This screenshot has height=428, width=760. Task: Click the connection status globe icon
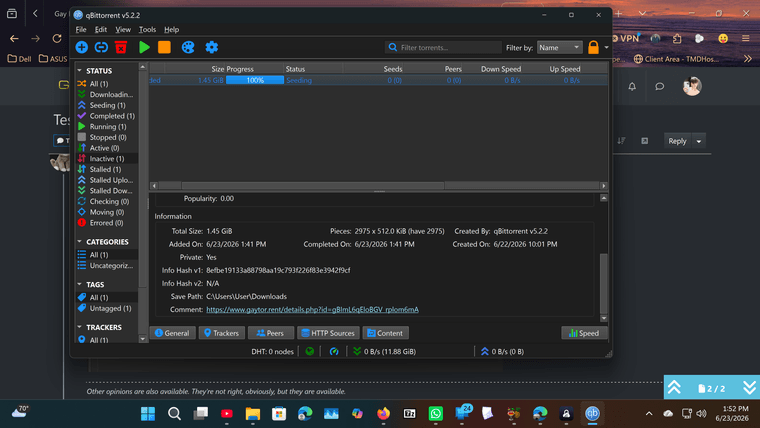click(310, 351)
